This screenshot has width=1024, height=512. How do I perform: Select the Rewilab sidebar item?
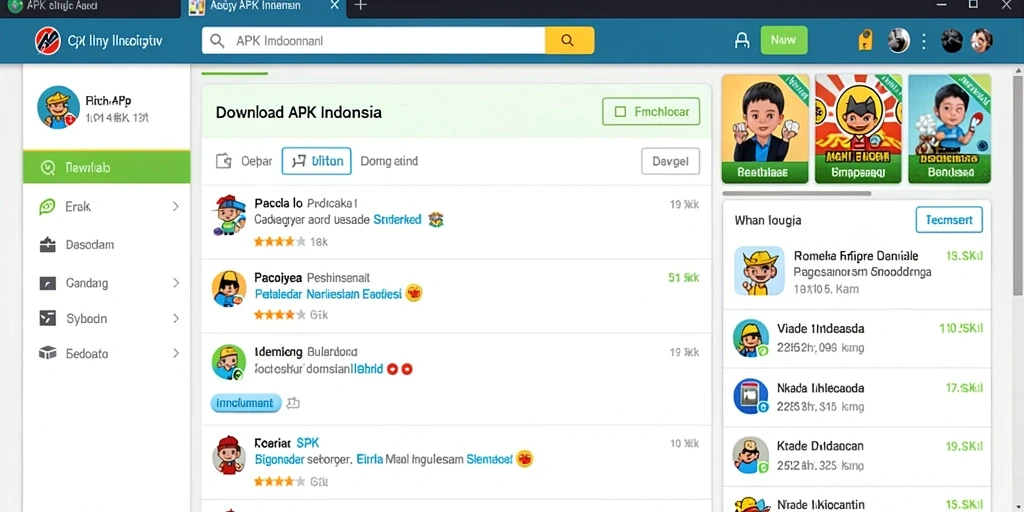click(x=106, y=168)
